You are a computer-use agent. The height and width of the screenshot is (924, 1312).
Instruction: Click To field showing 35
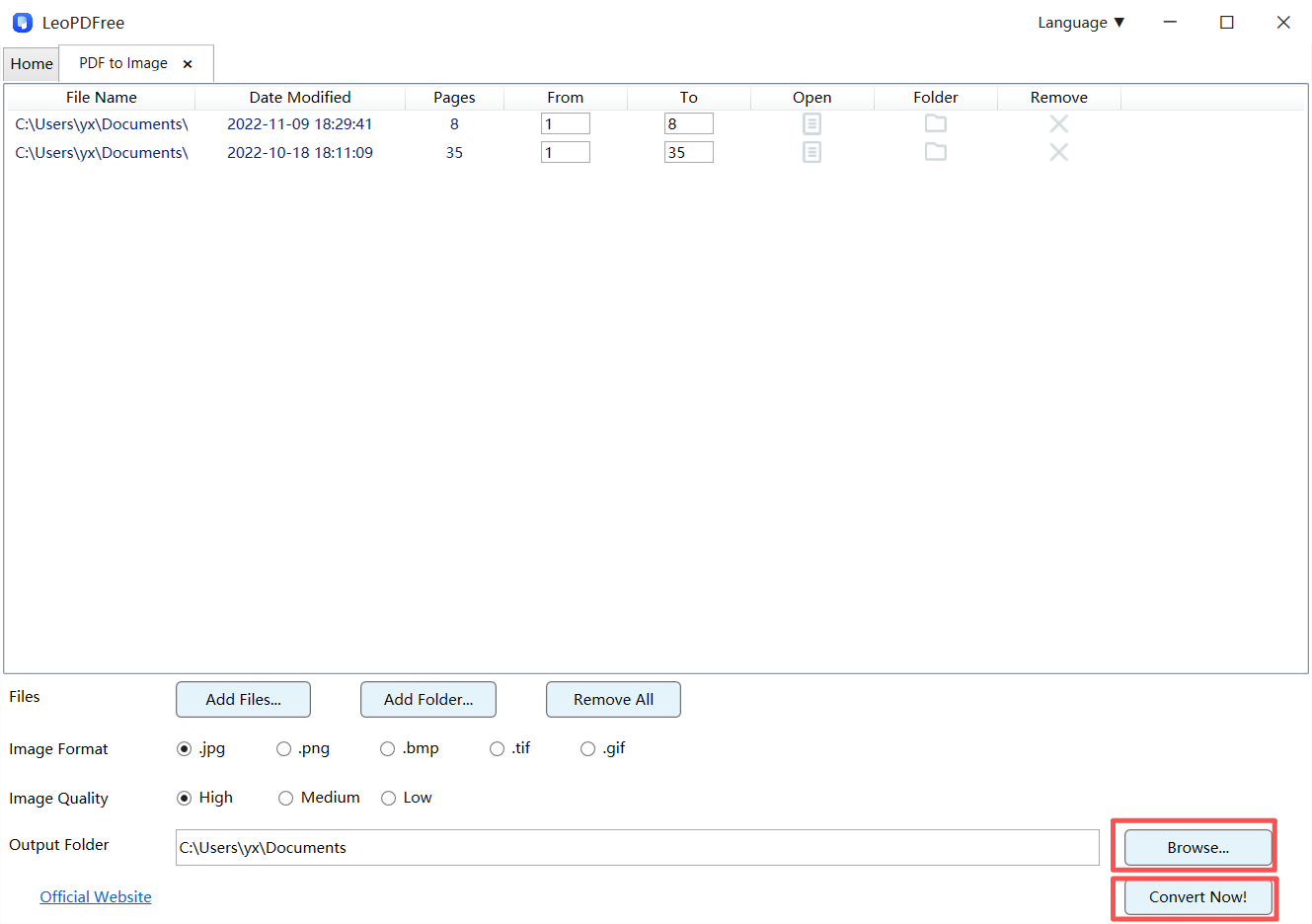click(689, 152)
